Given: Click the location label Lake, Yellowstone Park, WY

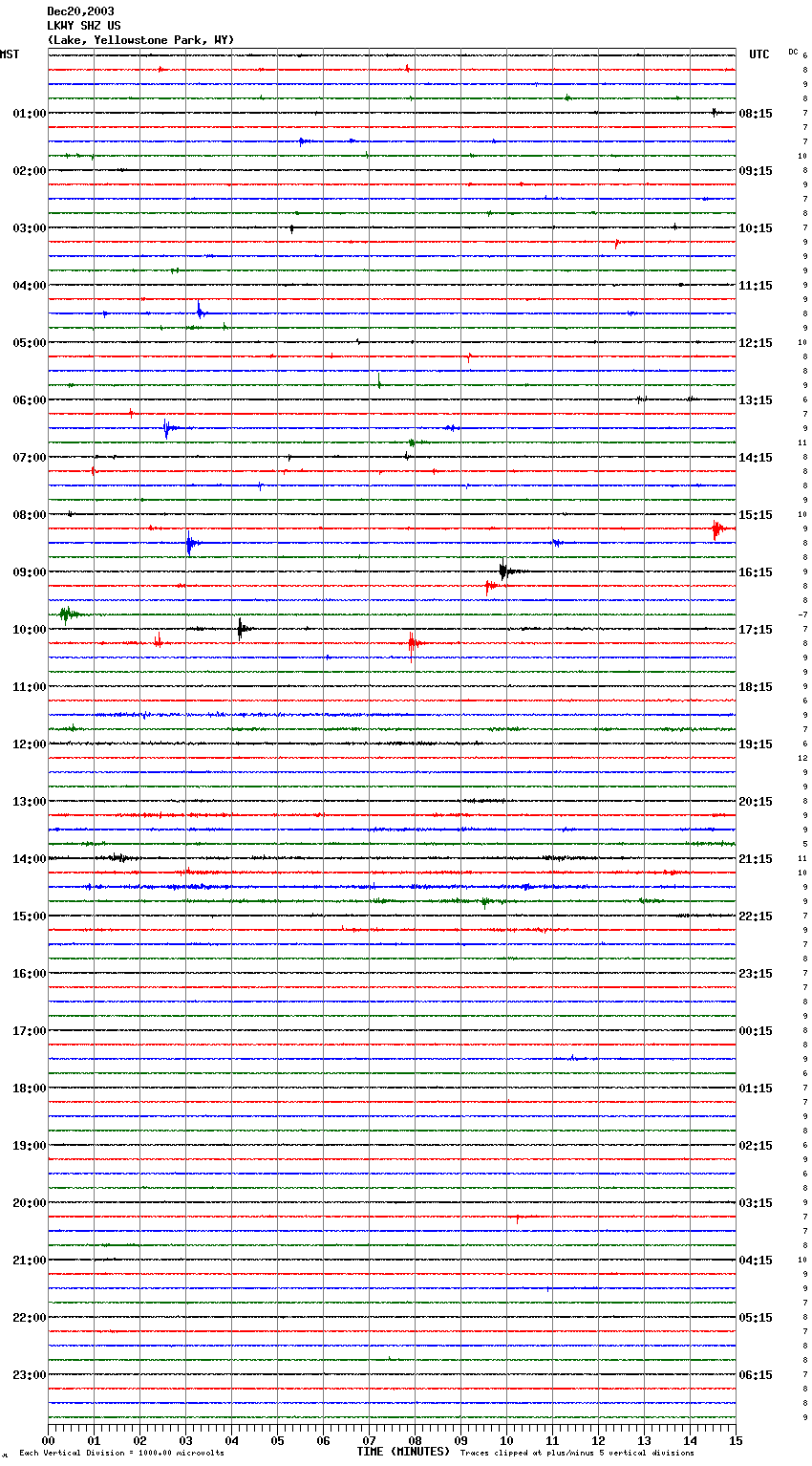Looking at the screenshot, I should click(140, 40).
